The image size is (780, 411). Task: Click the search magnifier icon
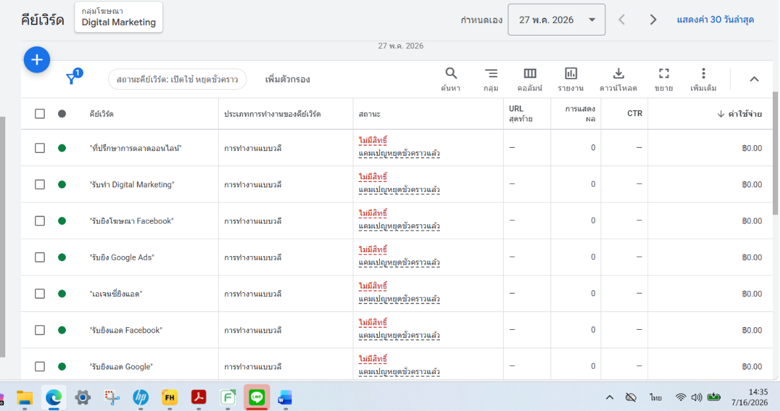tap(451, 74)
